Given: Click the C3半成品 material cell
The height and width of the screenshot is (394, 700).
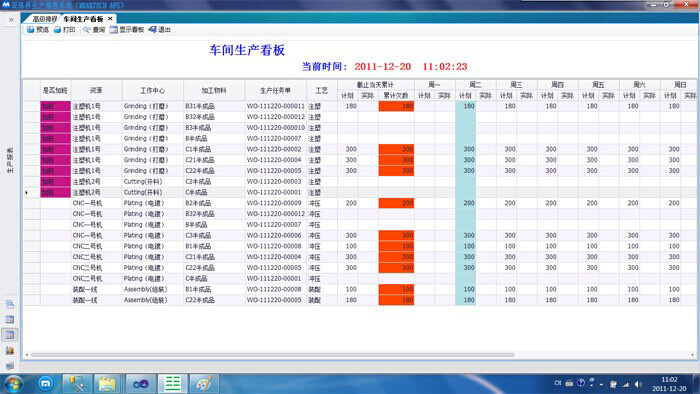Looking at the screenshot, I should pyautogui.click(x=214, y=235).
